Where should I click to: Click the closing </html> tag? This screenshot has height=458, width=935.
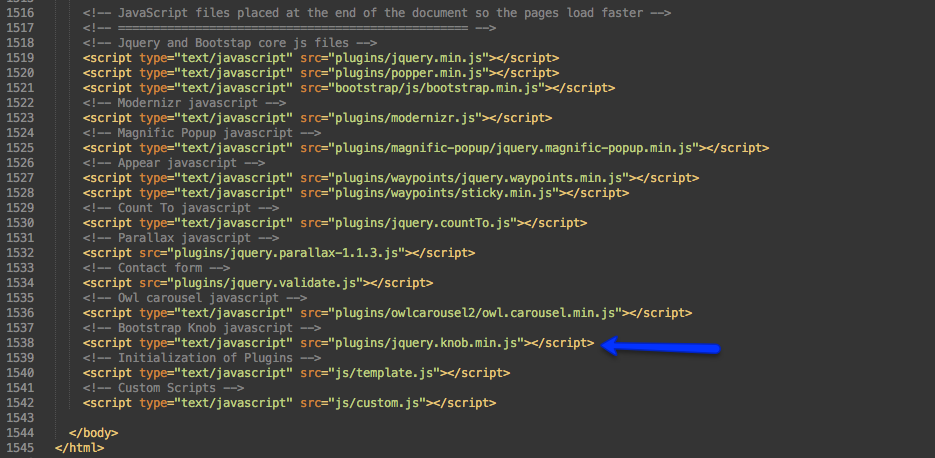[x=79, y=447]
